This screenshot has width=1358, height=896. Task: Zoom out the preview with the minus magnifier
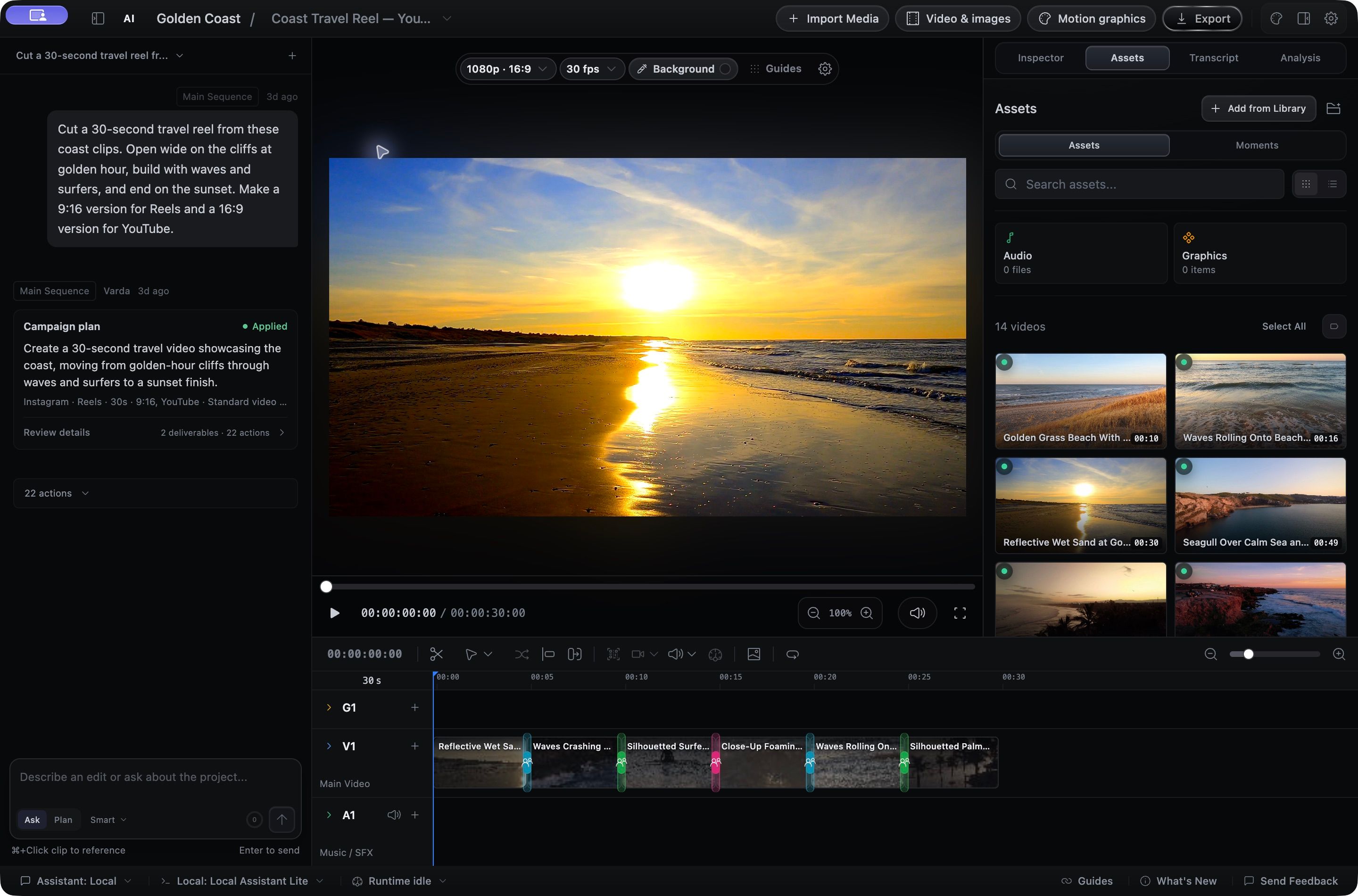point(813,613)
